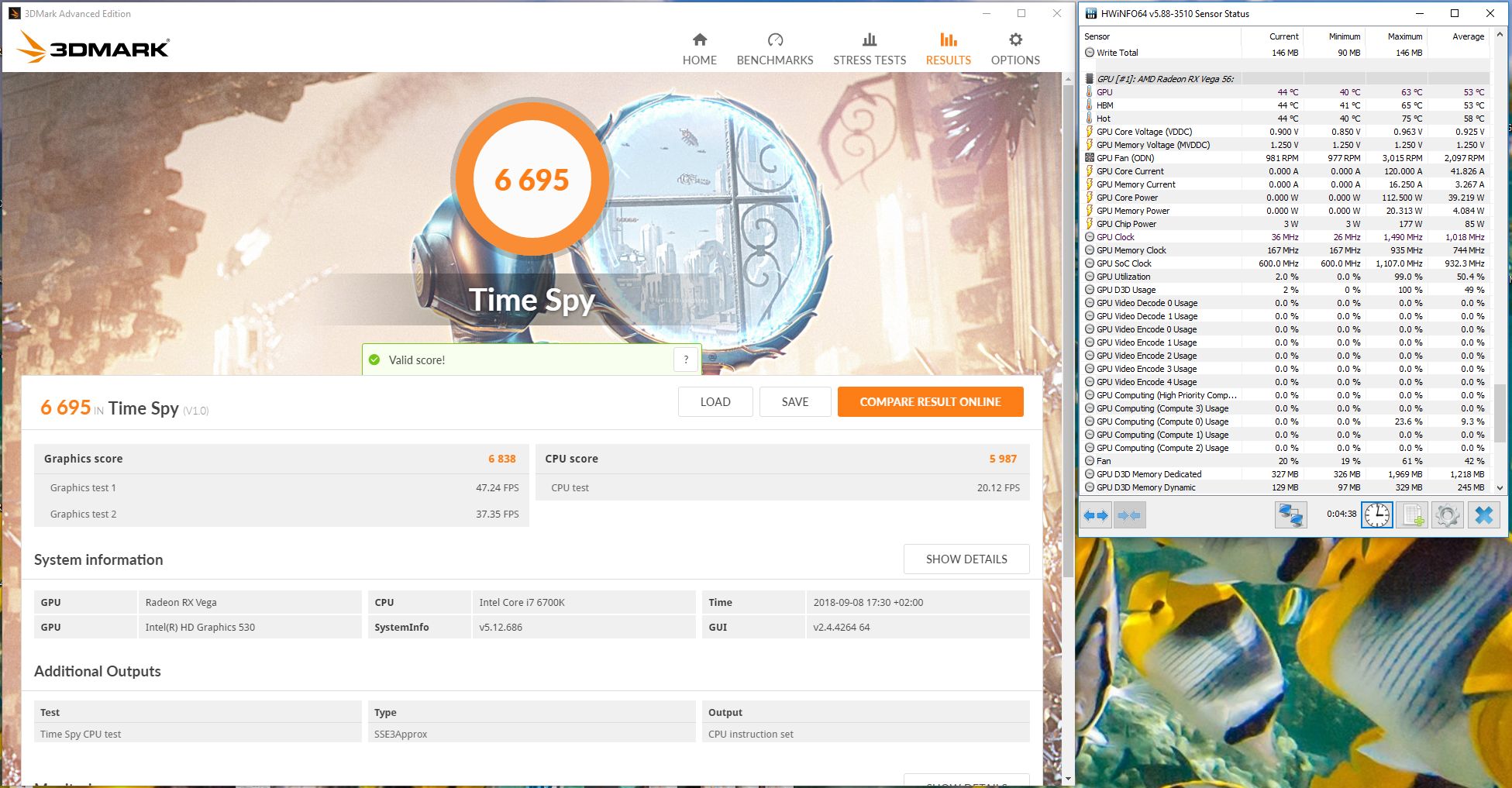The image size is (1512, 788).
Task: Select HBM temperature sensor row
Action: pos(1285,105)
